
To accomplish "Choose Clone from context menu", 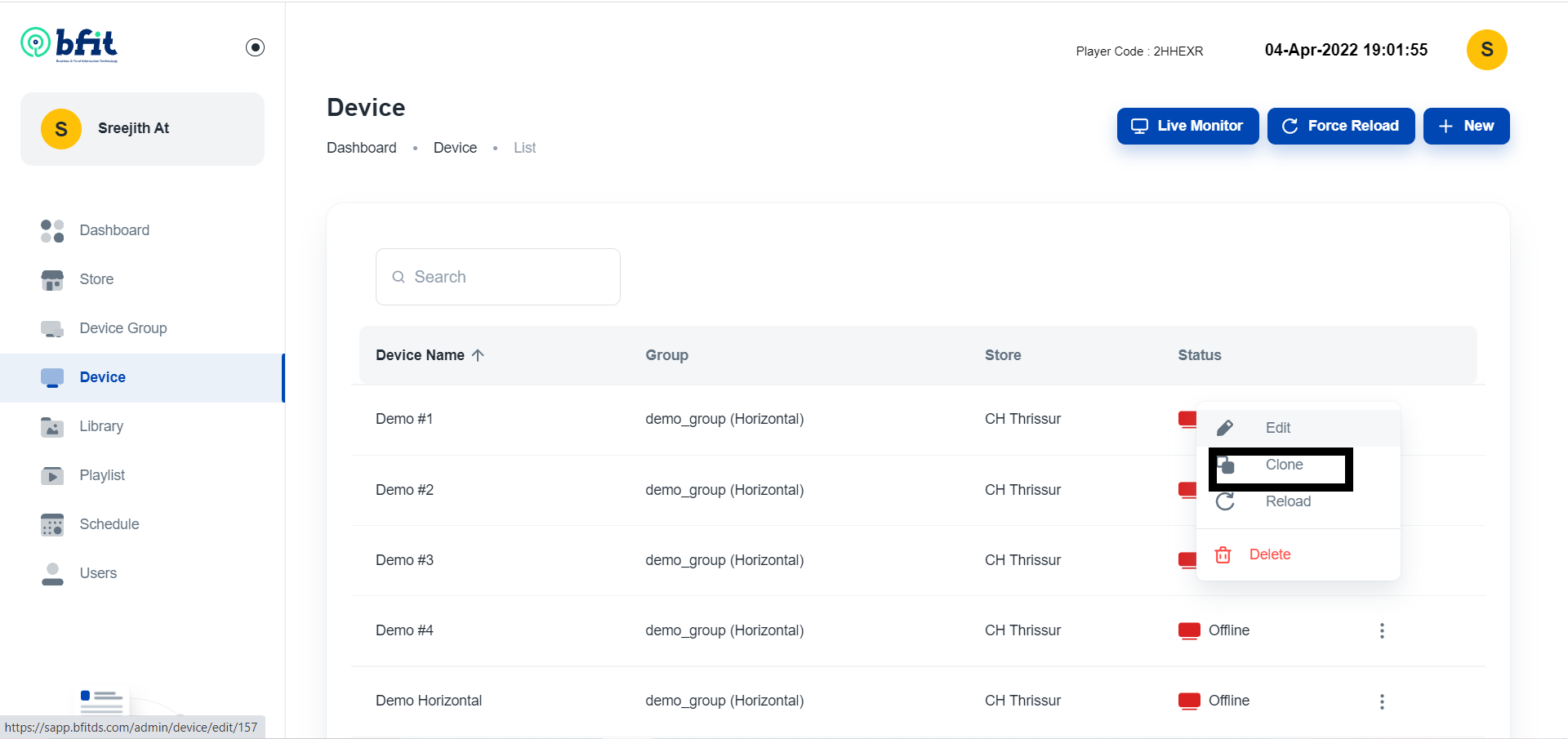I will coord(1298,465).
